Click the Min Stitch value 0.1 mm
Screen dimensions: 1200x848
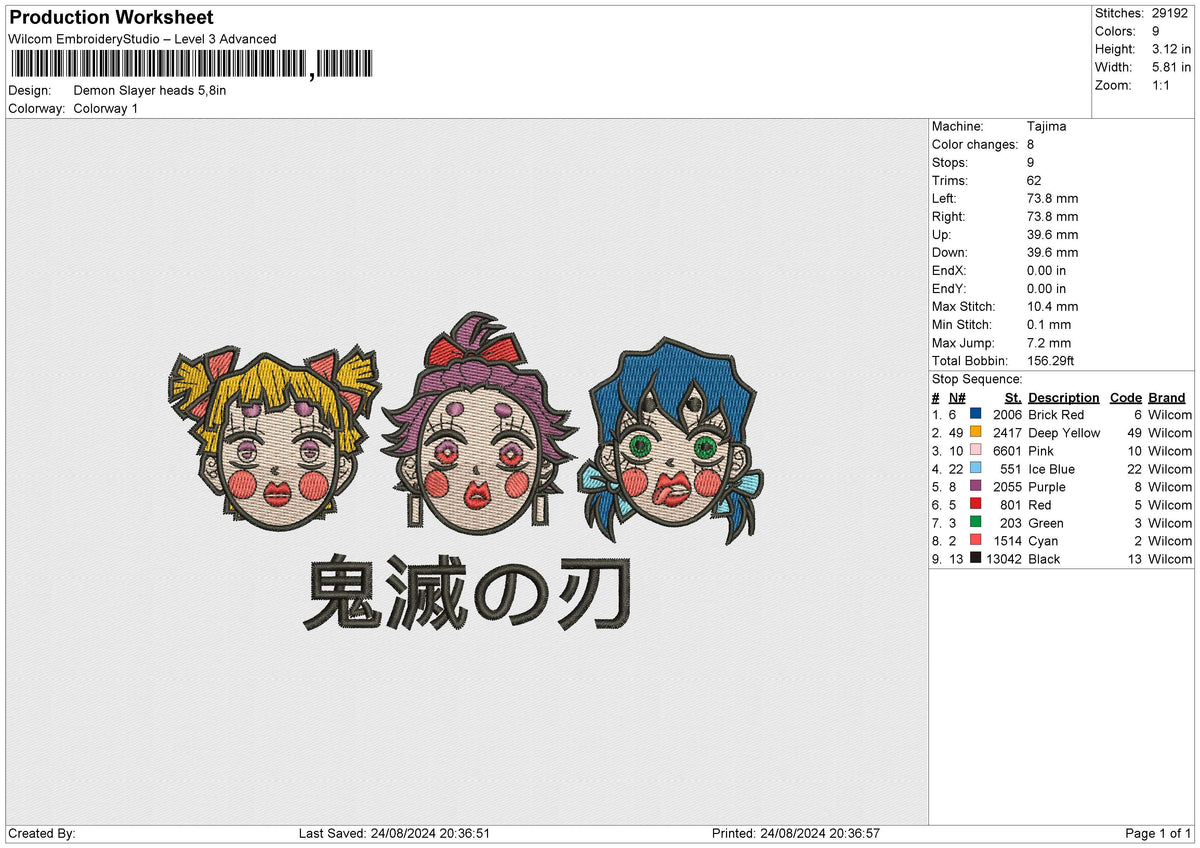(x=1048, y=324)
